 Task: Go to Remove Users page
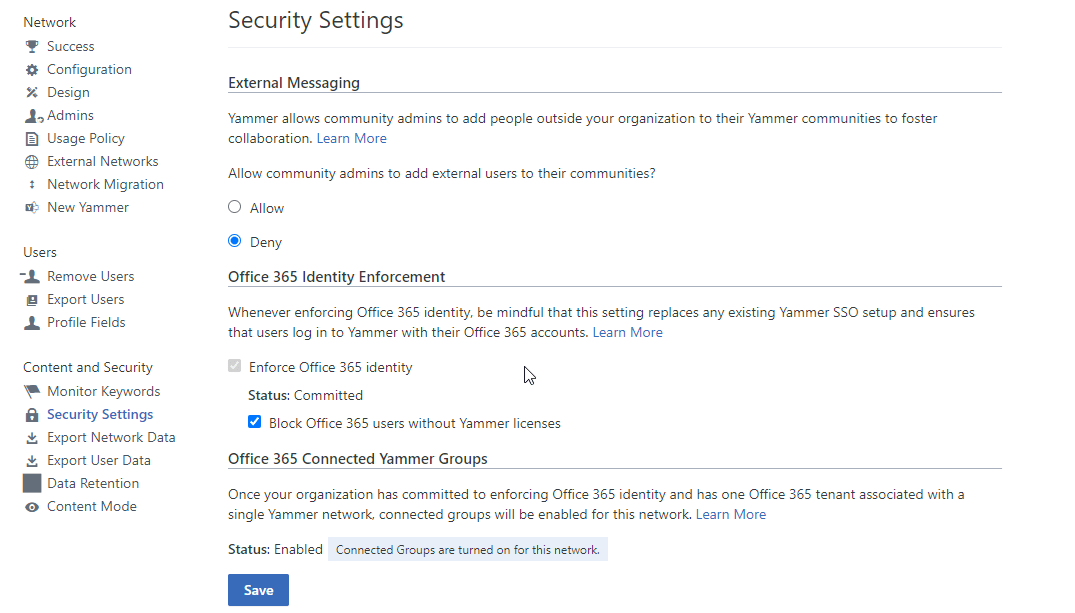(90, 277)
